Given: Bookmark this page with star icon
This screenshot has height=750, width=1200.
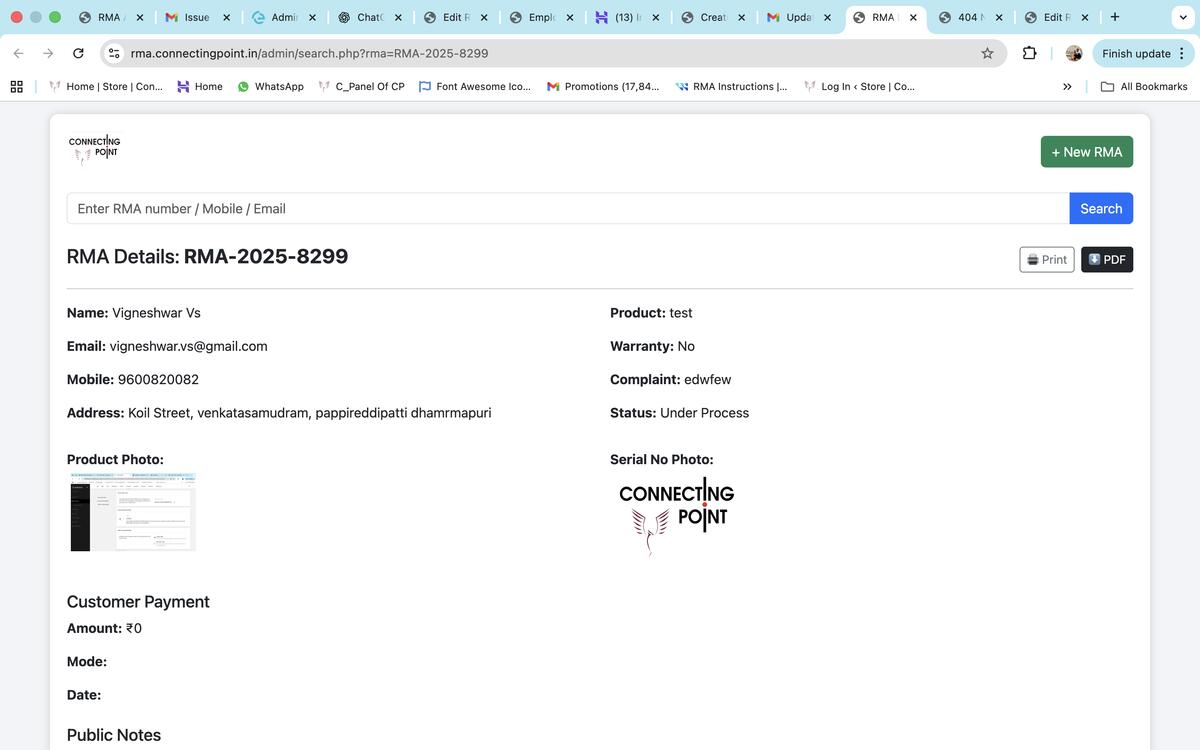Looking at the screenshot, I should pyautogui.click(x=987, y=53).
